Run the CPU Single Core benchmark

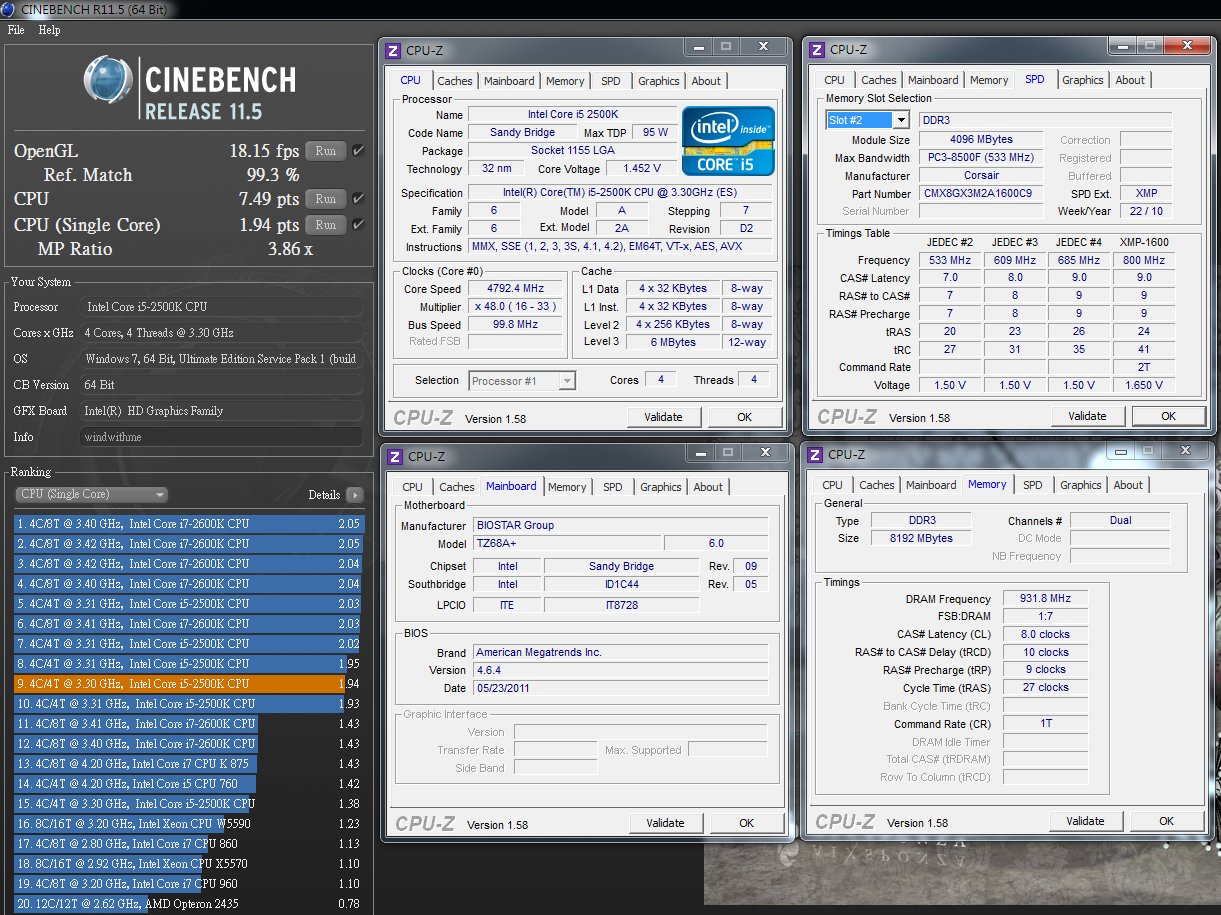[326, 224]
